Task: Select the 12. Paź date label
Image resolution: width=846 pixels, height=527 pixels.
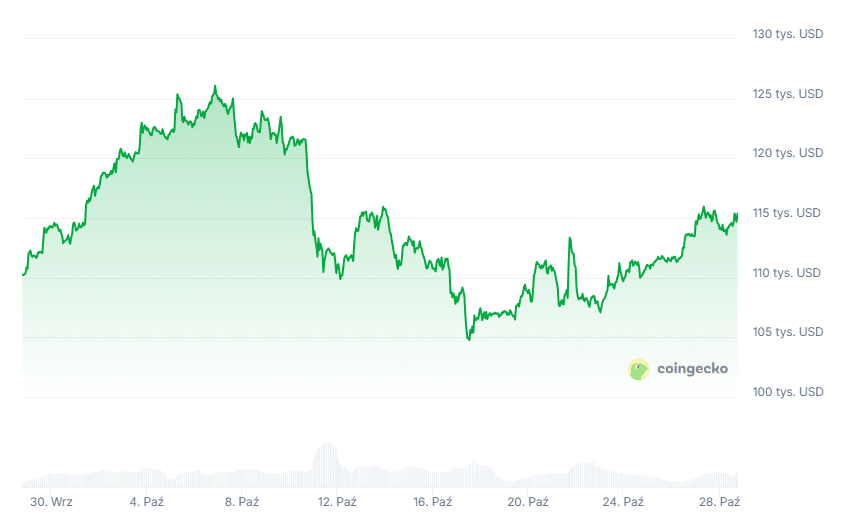Action: [x=338, y=502]
